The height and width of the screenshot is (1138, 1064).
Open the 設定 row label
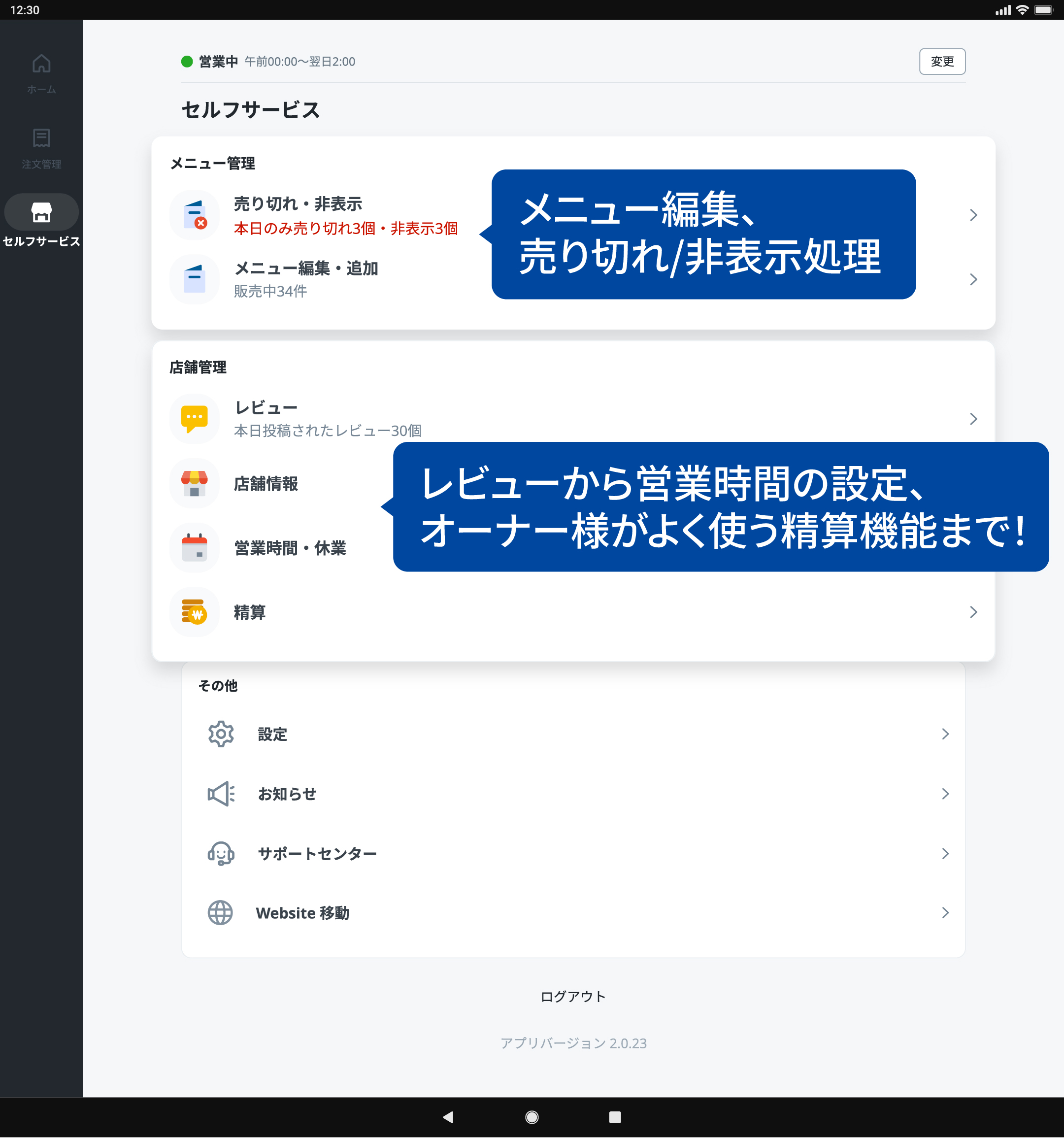point(272,734)
